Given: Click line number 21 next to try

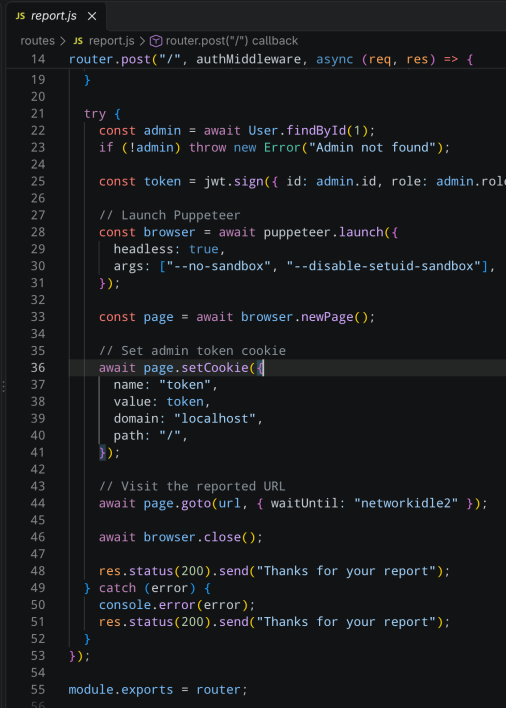Looking at the screenshot, I should pyautogui.click(x=38, y=114).
